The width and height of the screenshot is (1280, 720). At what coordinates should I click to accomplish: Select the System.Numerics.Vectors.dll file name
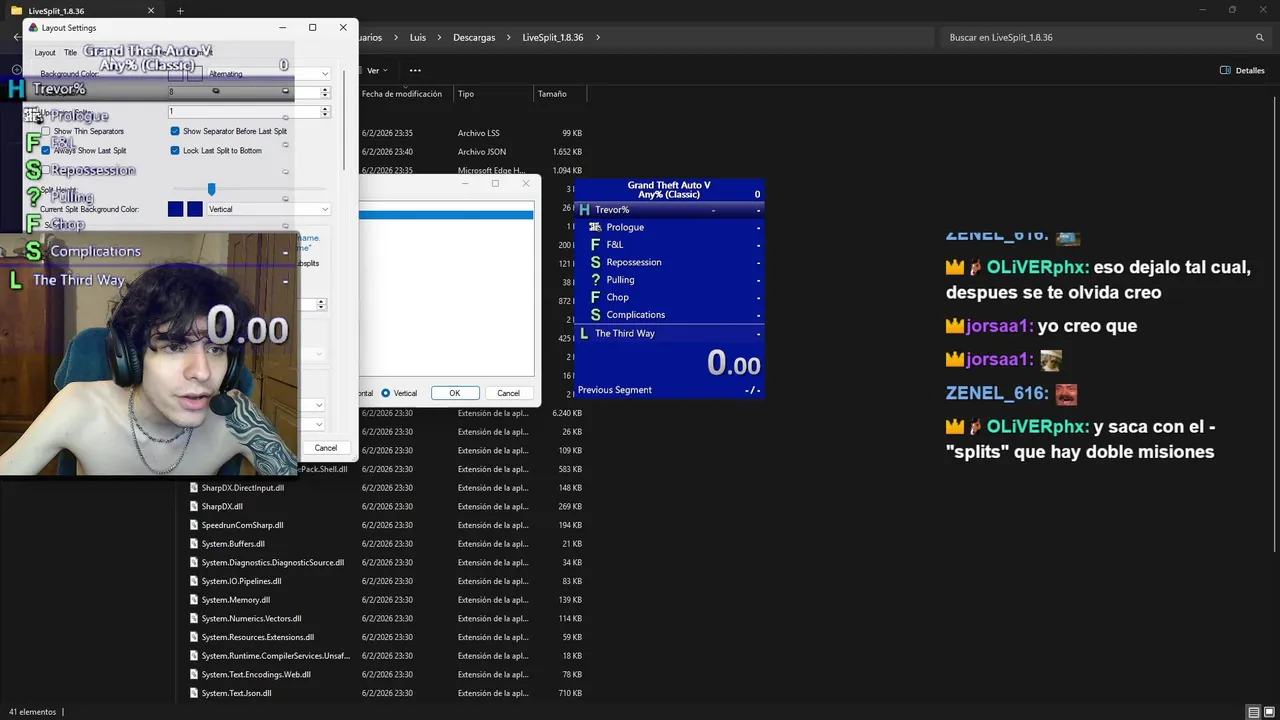251,618
